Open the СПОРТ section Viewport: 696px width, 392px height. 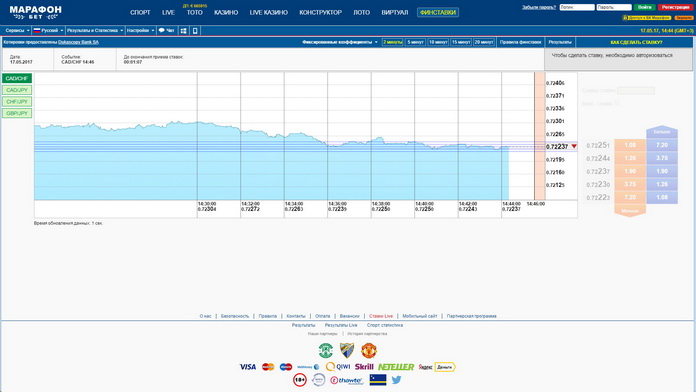(140, 12)
